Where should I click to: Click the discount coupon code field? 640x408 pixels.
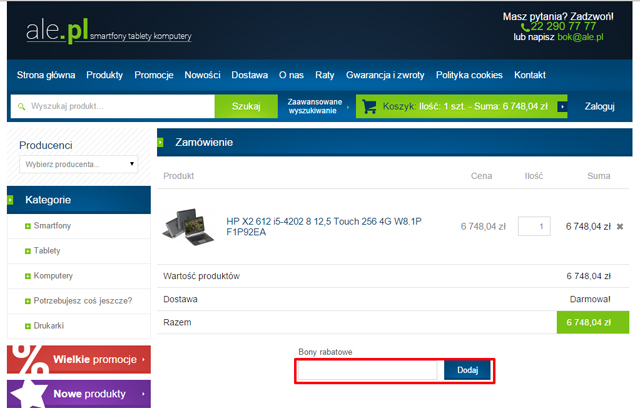(x=368, y=370)
